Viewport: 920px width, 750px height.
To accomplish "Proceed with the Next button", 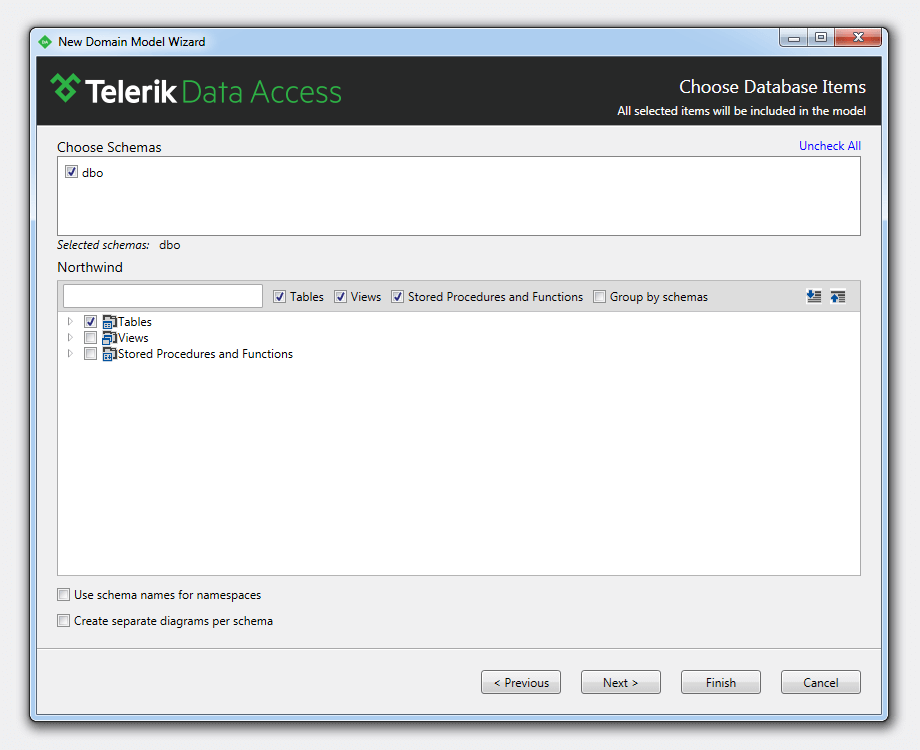I will click(x=621, y=682).
